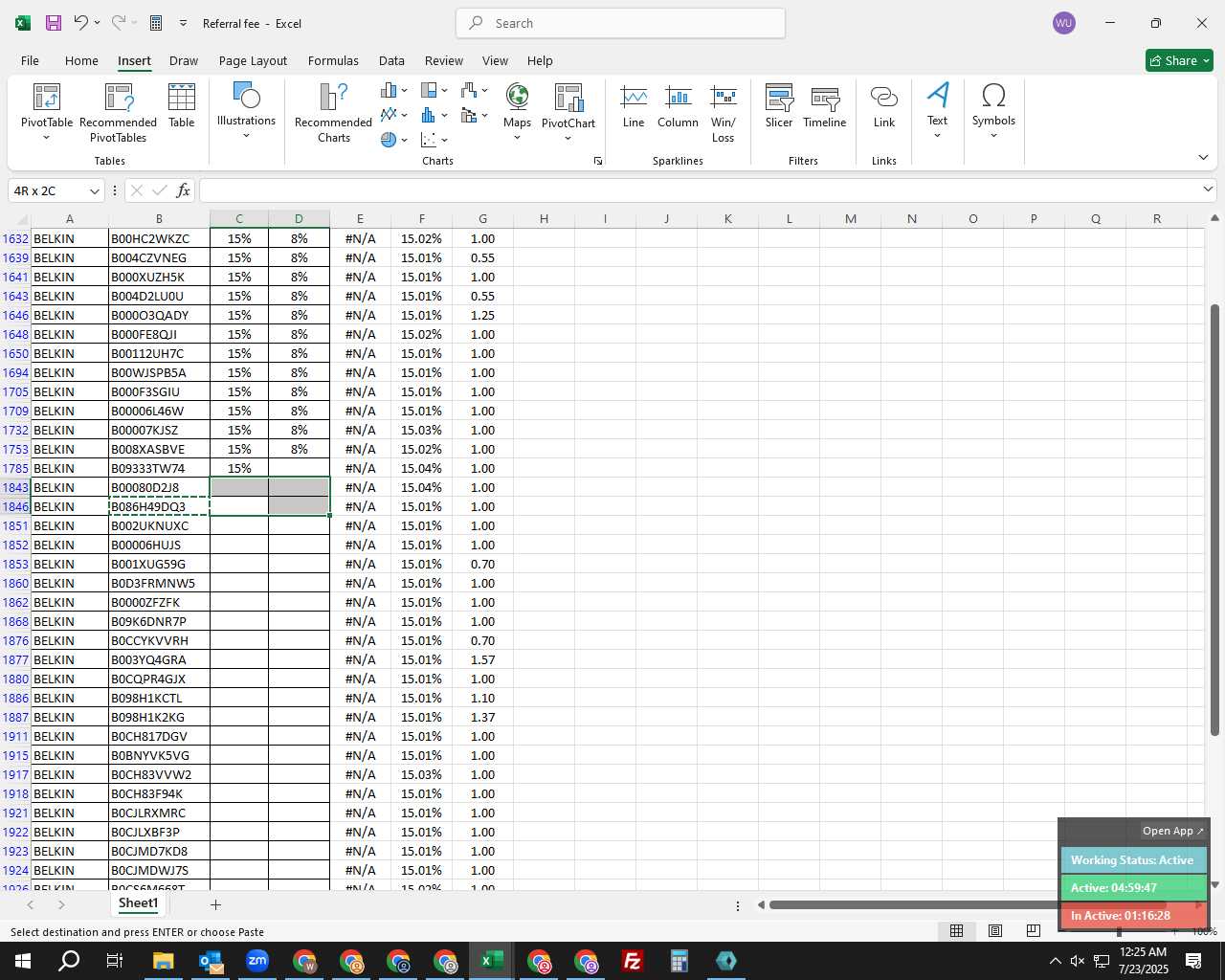This screenshot has height=980, width=1225.
Task: Open the Symbols group menu
Action: (x=993, y=110)
